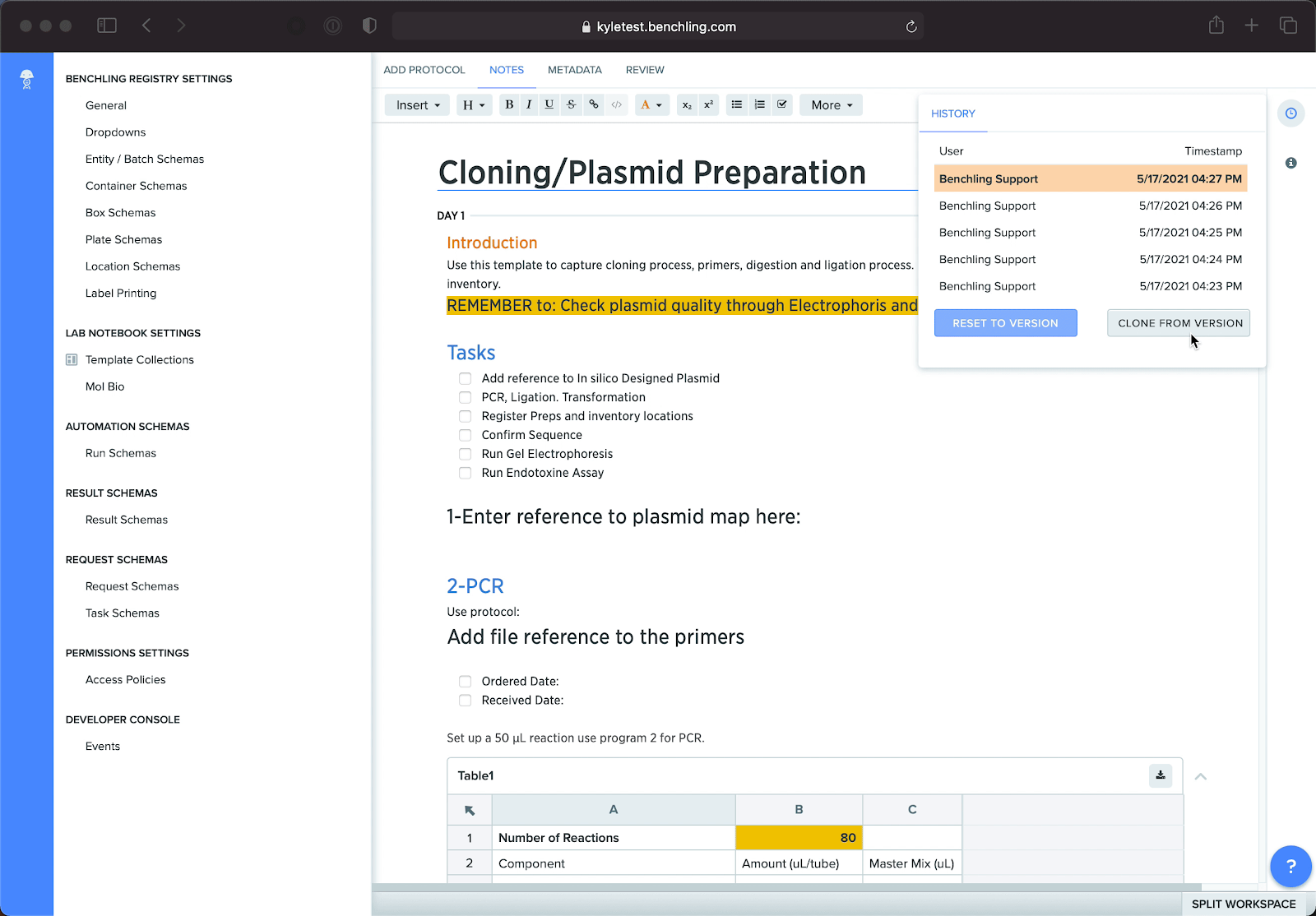Open the Mol Bio template collection

click(105, 386)
